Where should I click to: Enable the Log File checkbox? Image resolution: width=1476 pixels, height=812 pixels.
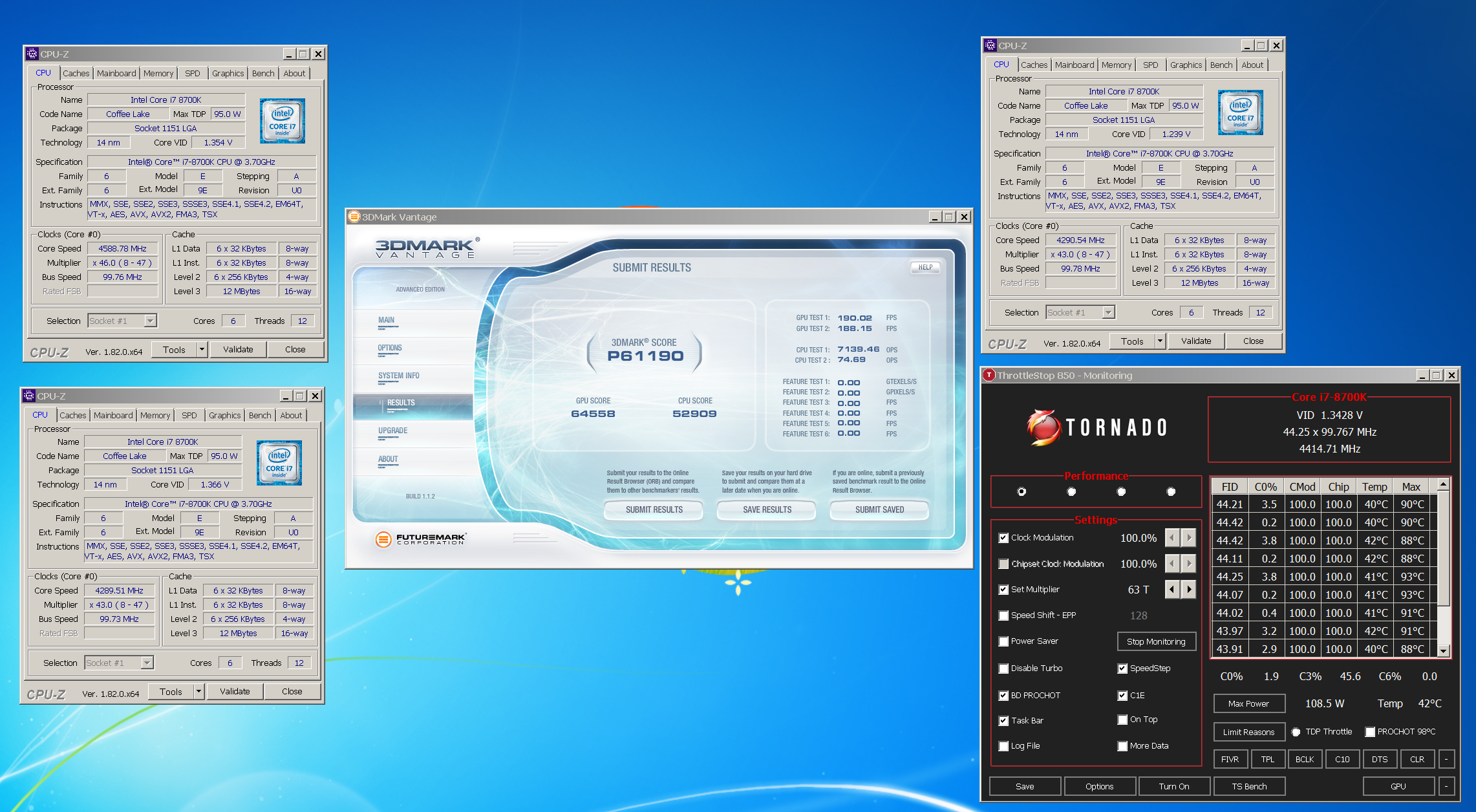pyautogui.click(x=1003, y=746)
